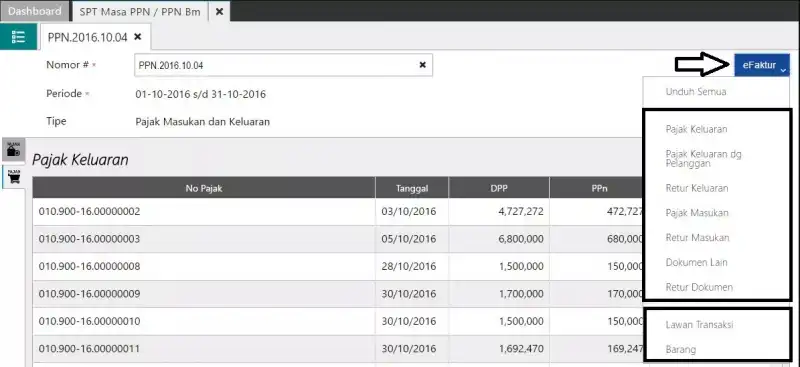Choose Pajak Masukan from the dropdown list
This screenshot has width=800, height=367.
click(x=697, y=213)
